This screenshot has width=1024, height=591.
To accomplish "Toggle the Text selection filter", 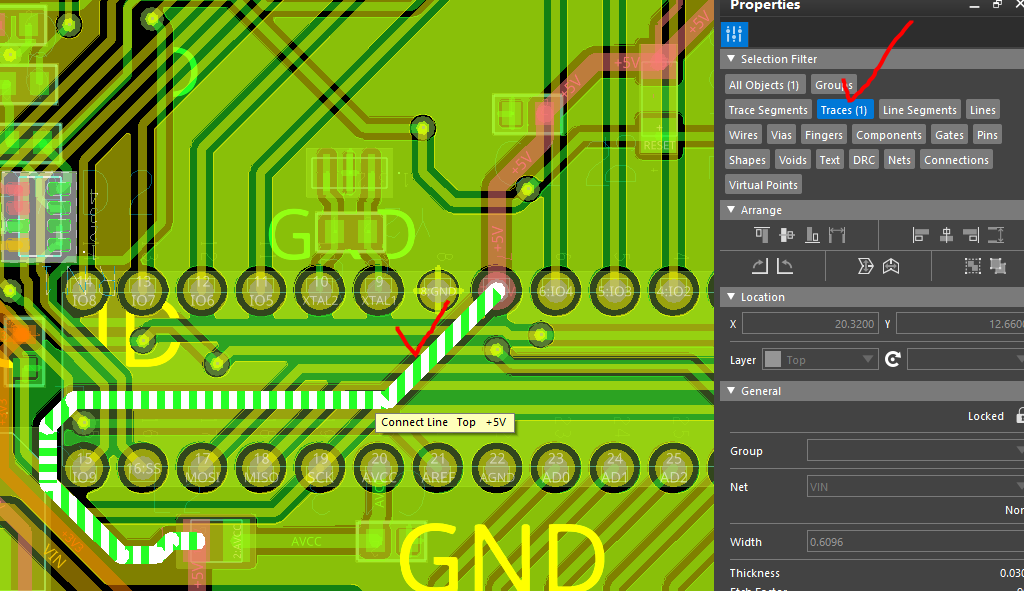I will point(829,160).
